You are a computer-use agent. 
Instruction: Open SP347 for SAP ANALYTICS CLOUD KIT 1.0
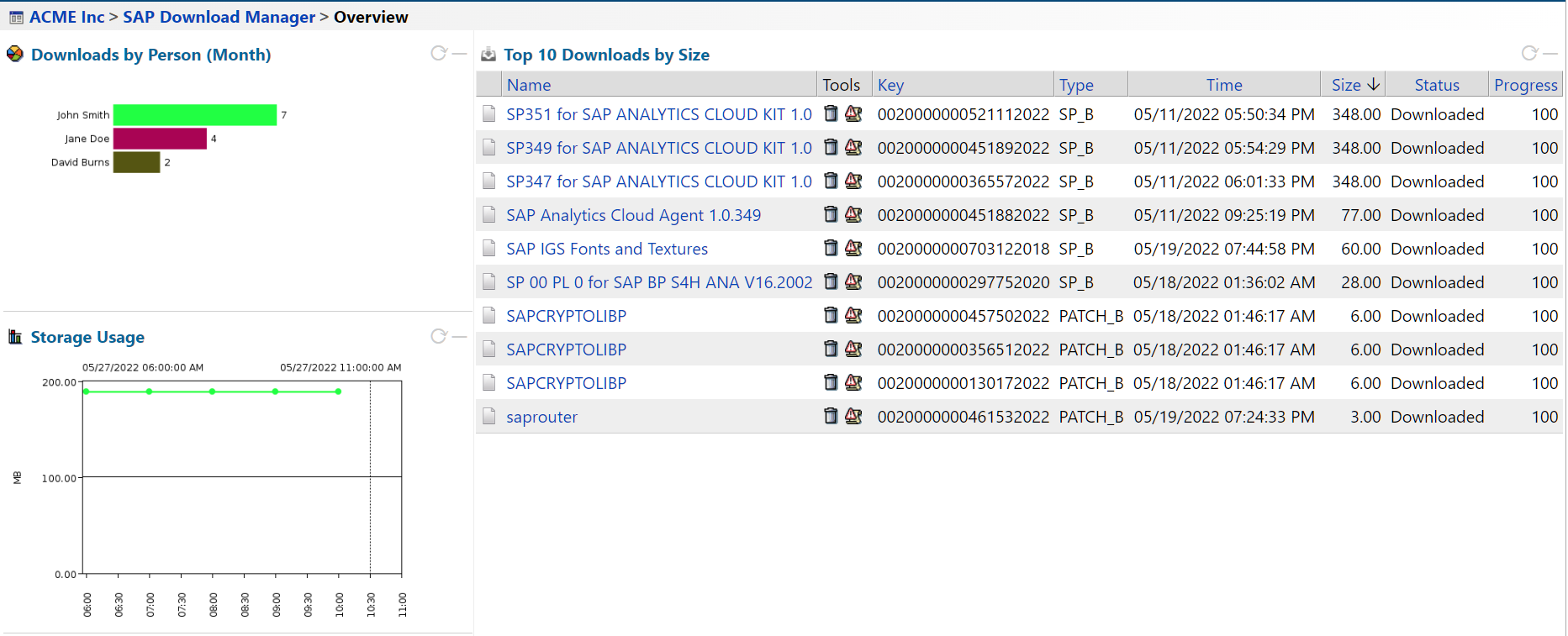click(x=659, y=181)
